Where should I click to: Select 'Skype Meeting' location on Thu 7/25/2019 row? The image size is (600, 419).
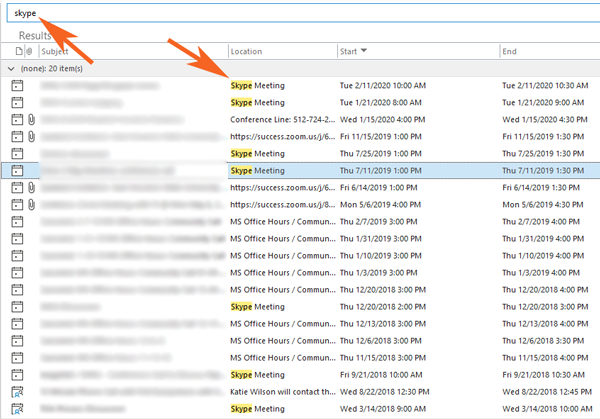[258, 154]
